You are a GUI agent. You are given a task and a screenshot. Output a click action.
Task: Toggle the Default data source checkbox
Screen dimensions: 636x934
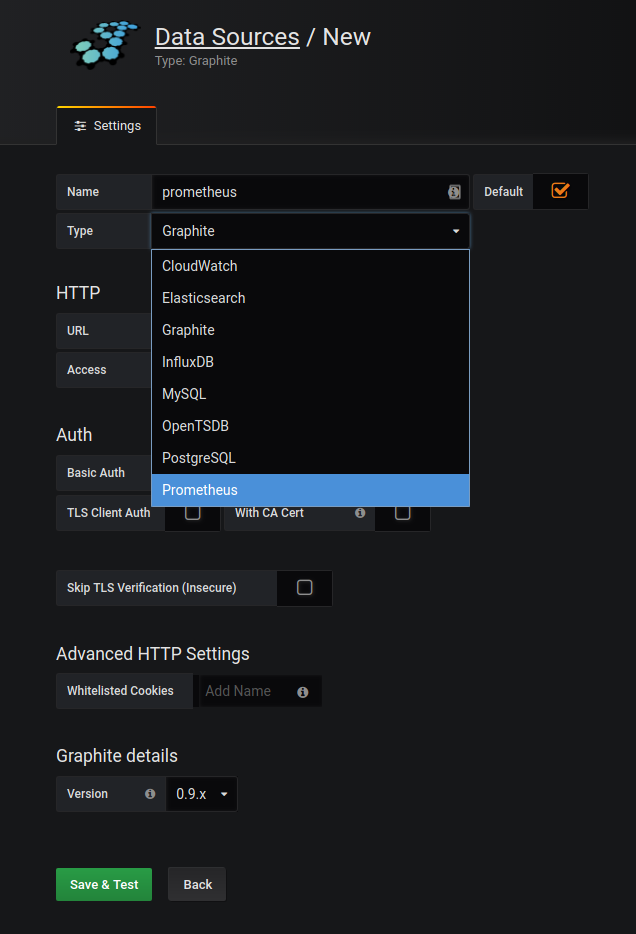click(560, 191)
